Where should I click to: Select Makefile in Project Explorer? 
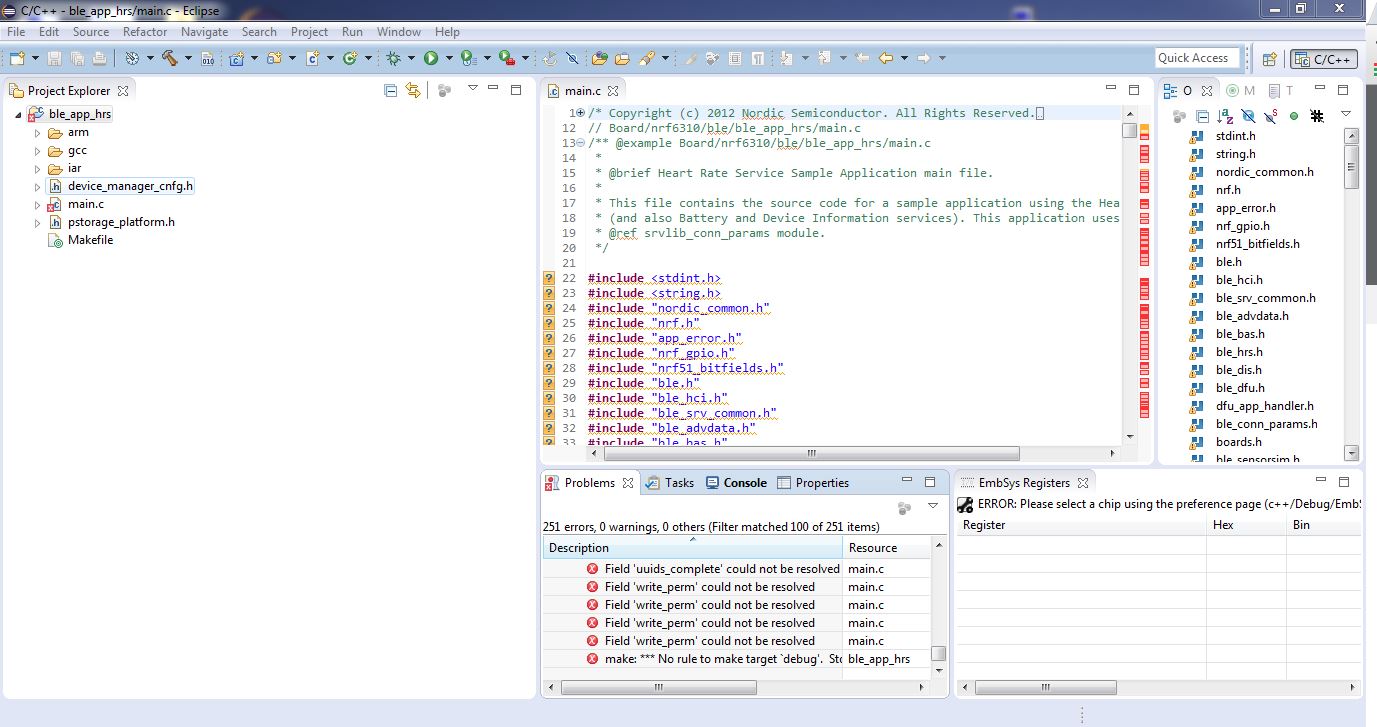coord(81,240)
